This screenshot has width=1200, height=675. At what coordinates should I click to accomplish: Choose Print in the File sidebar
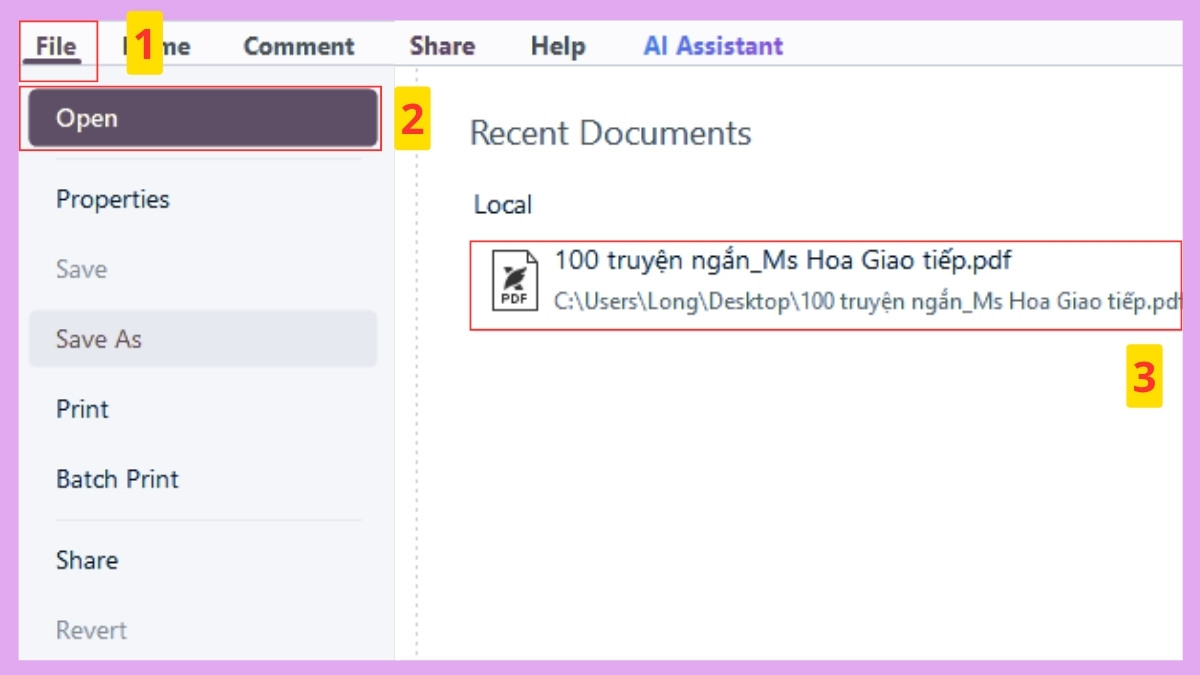pos(82,409)
